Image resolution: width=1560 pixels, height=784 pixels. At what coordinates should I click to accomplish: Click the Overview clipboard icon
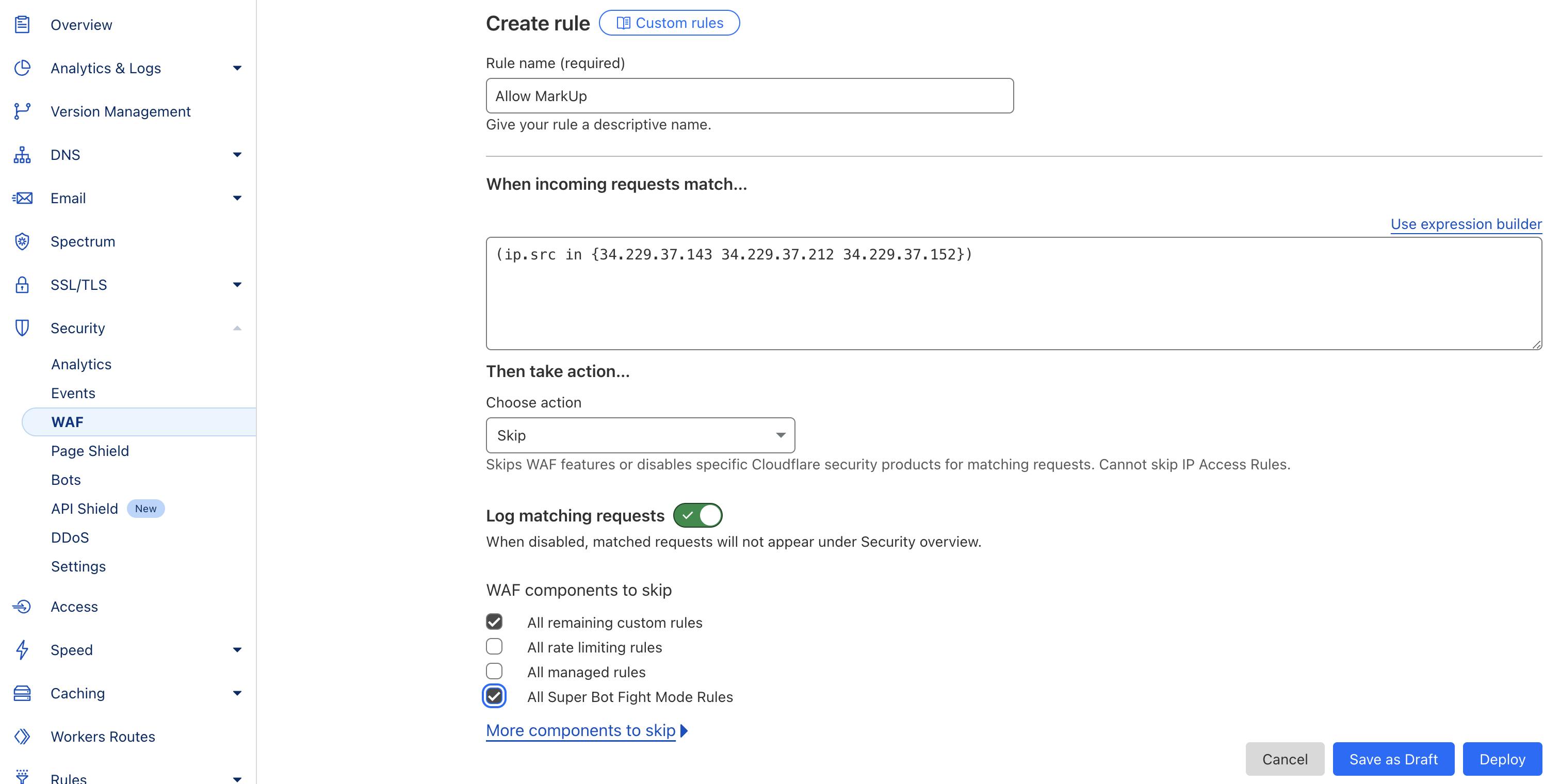tap(22, 25)
